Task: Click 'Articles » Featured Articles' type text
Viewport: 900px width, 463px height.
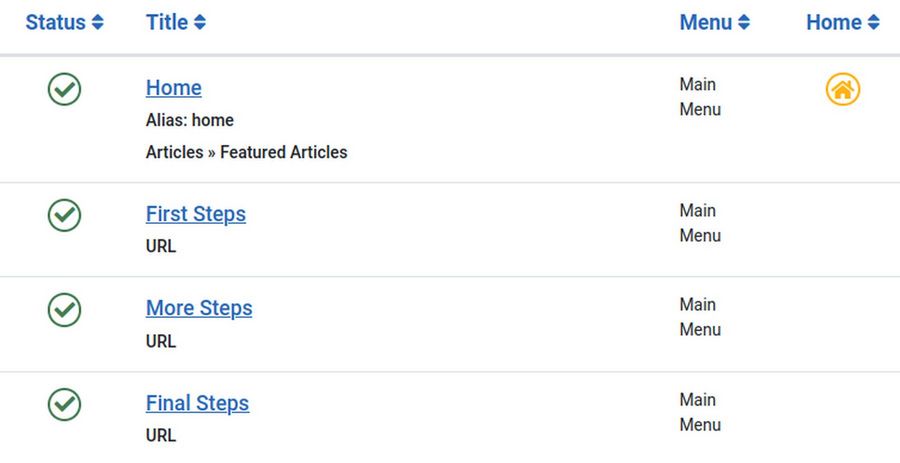Action: point(247,153)
